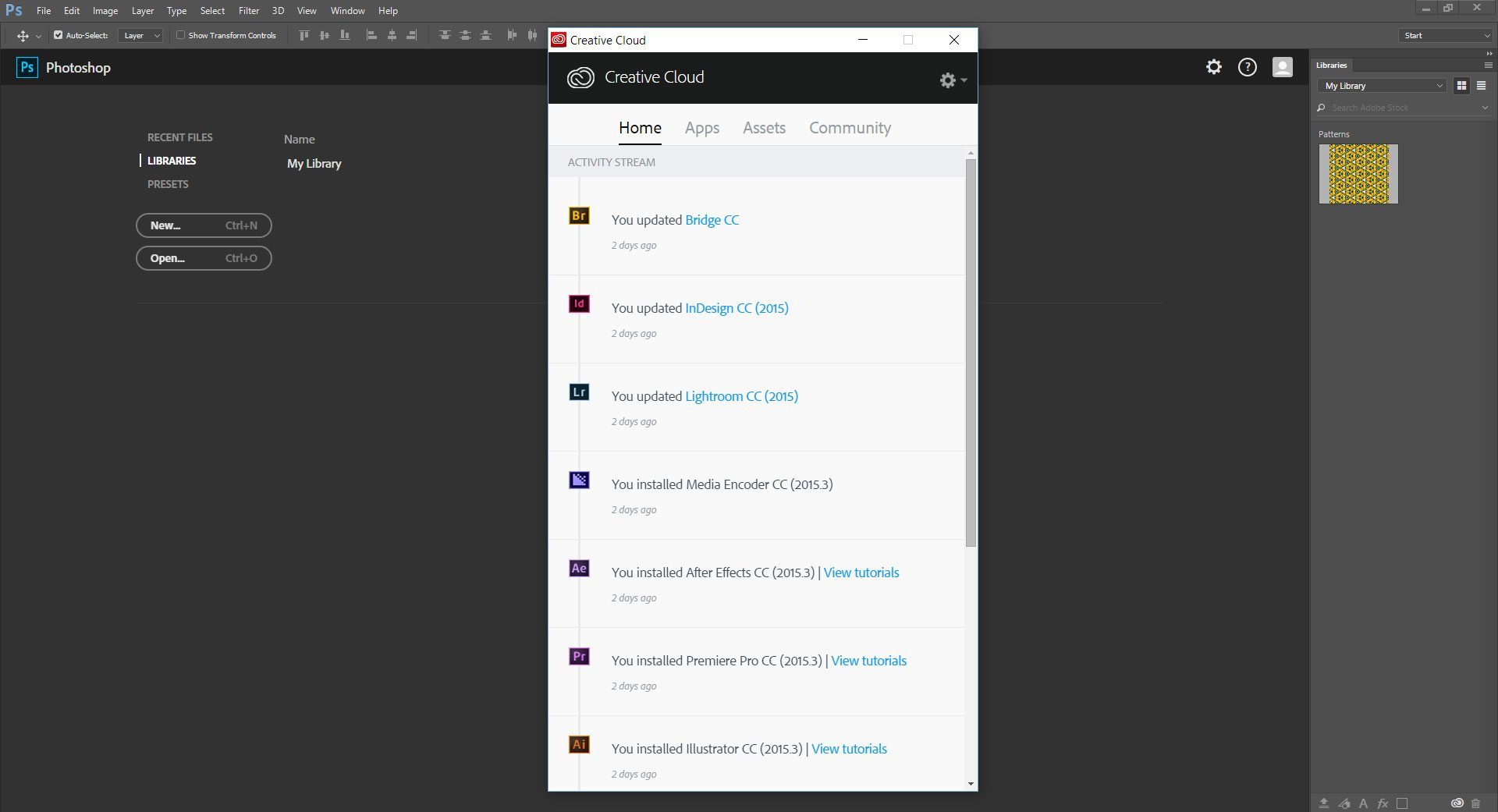Select the Move tool icon in options bar

(x=23, y=36)
